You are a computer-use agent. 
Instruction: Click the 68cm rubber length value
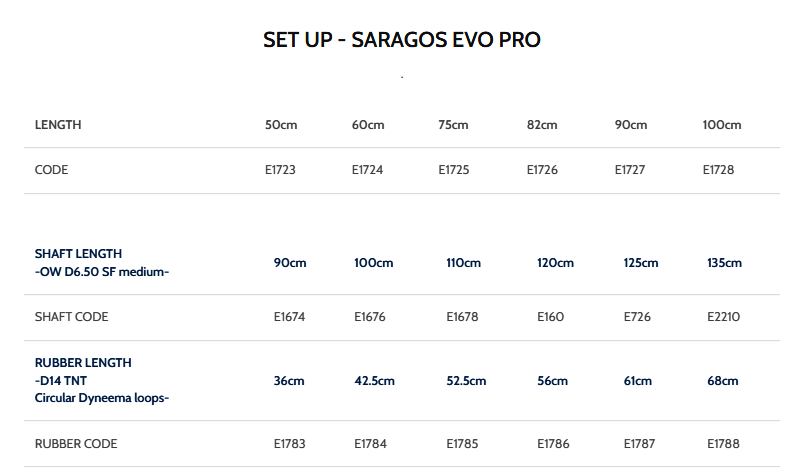(722, 381)
